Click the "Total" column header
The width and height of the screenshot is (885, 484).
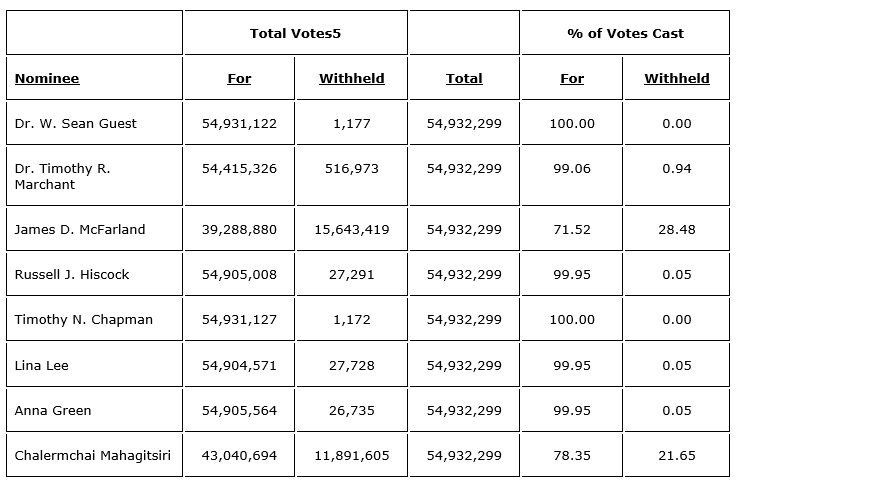click(x=464, y=78)
